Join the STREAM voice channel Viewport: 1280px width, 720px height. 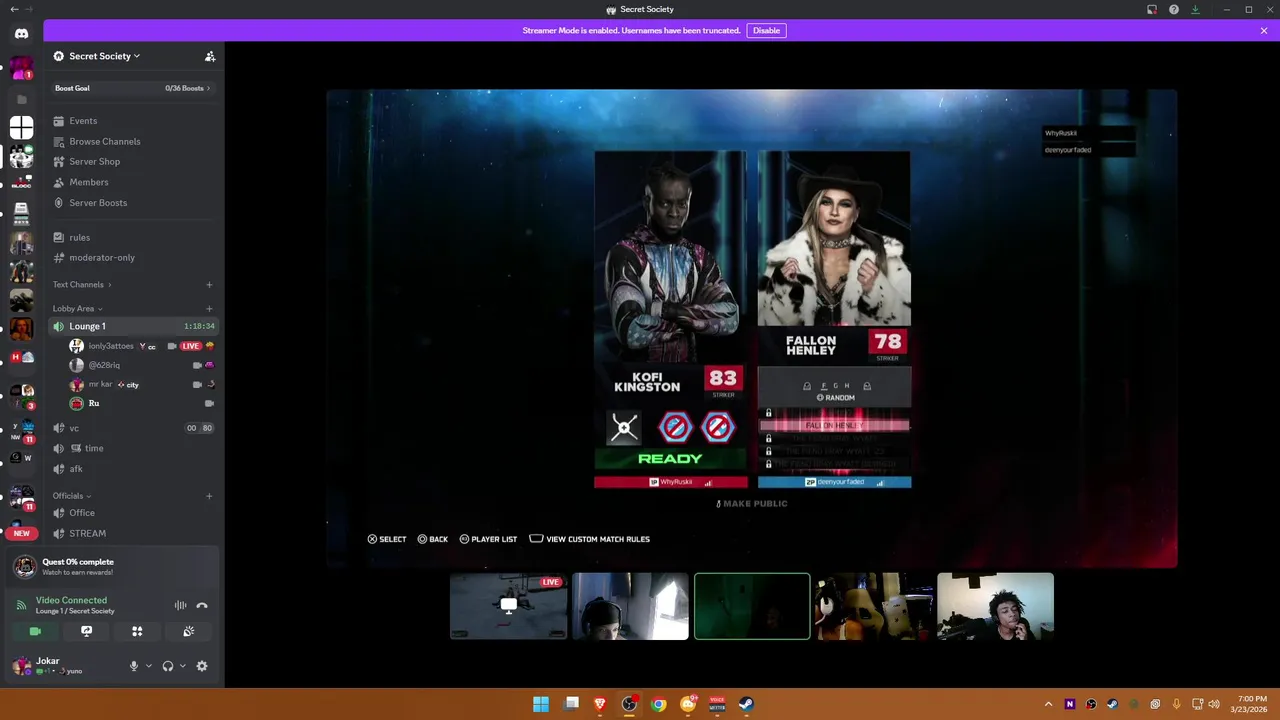(x=134, y=534)
